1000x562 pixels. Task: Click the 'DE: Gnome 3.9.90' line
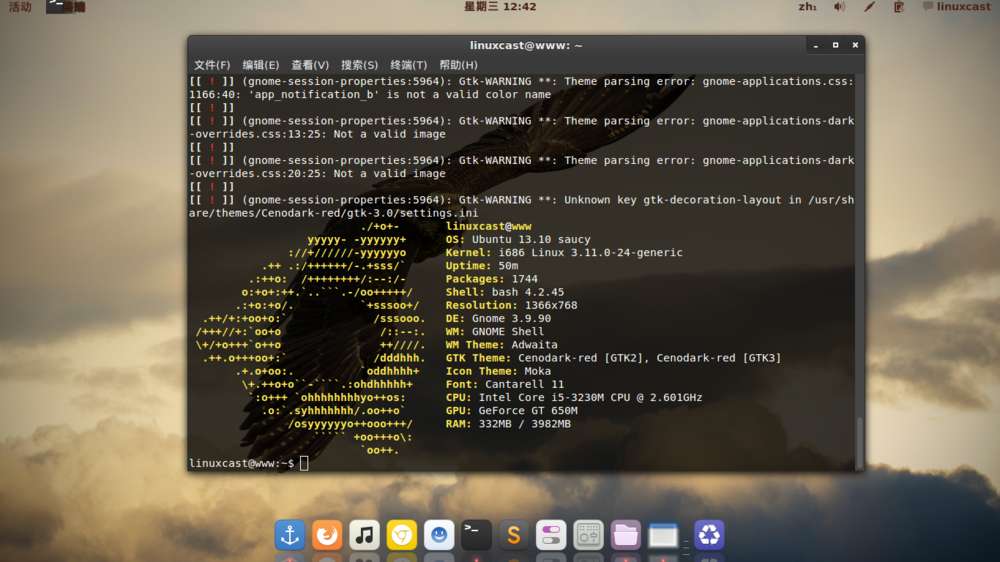click(x=498, y=318)
